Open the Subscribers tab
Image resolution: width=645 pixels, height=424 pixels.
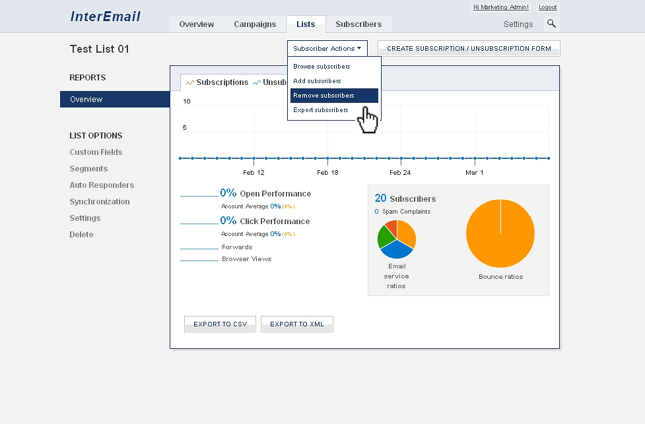[x=358, y=24]
